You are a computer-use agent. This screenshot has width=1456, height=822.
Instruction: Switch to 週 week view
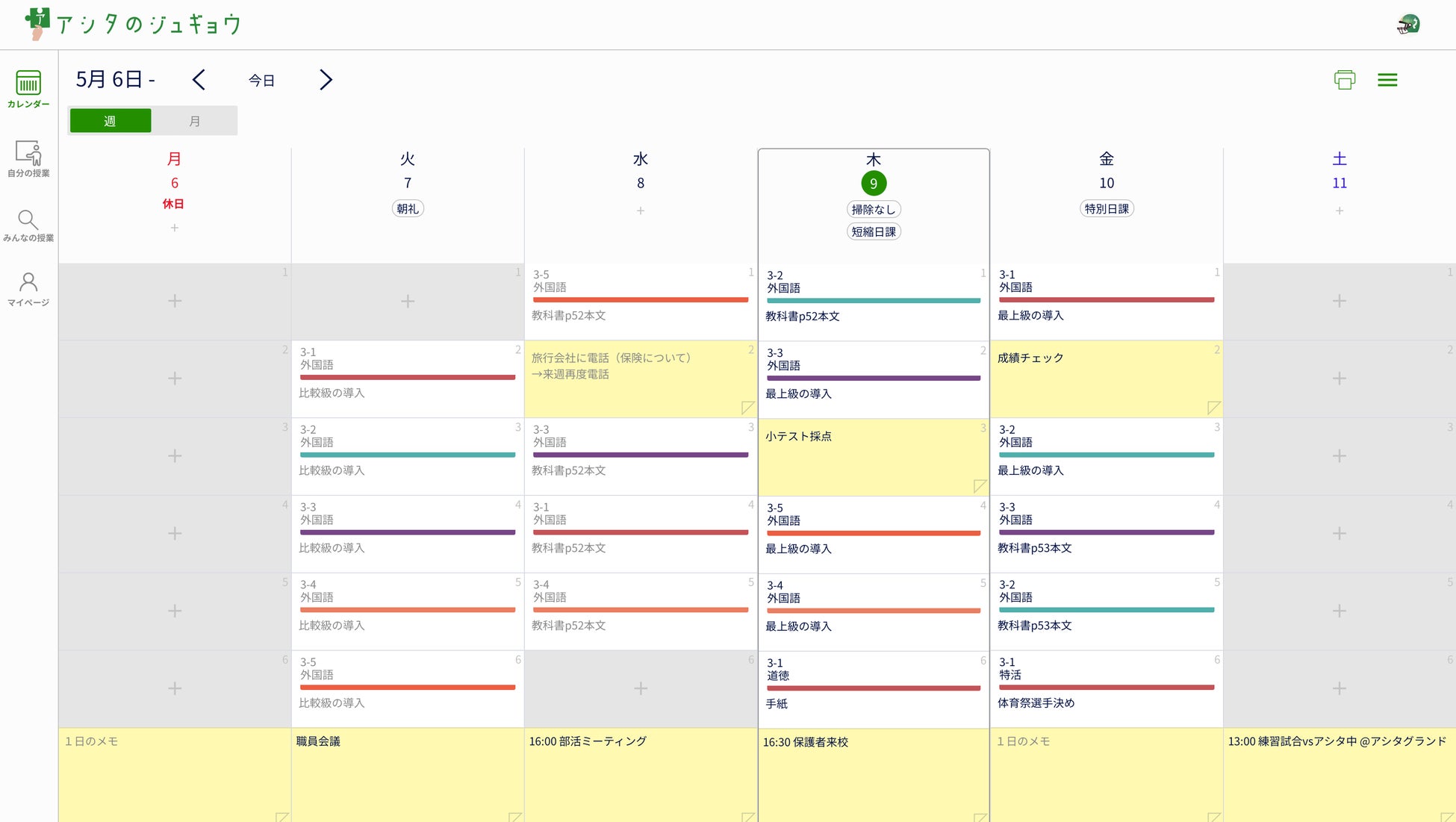click(x=111, y=121)
